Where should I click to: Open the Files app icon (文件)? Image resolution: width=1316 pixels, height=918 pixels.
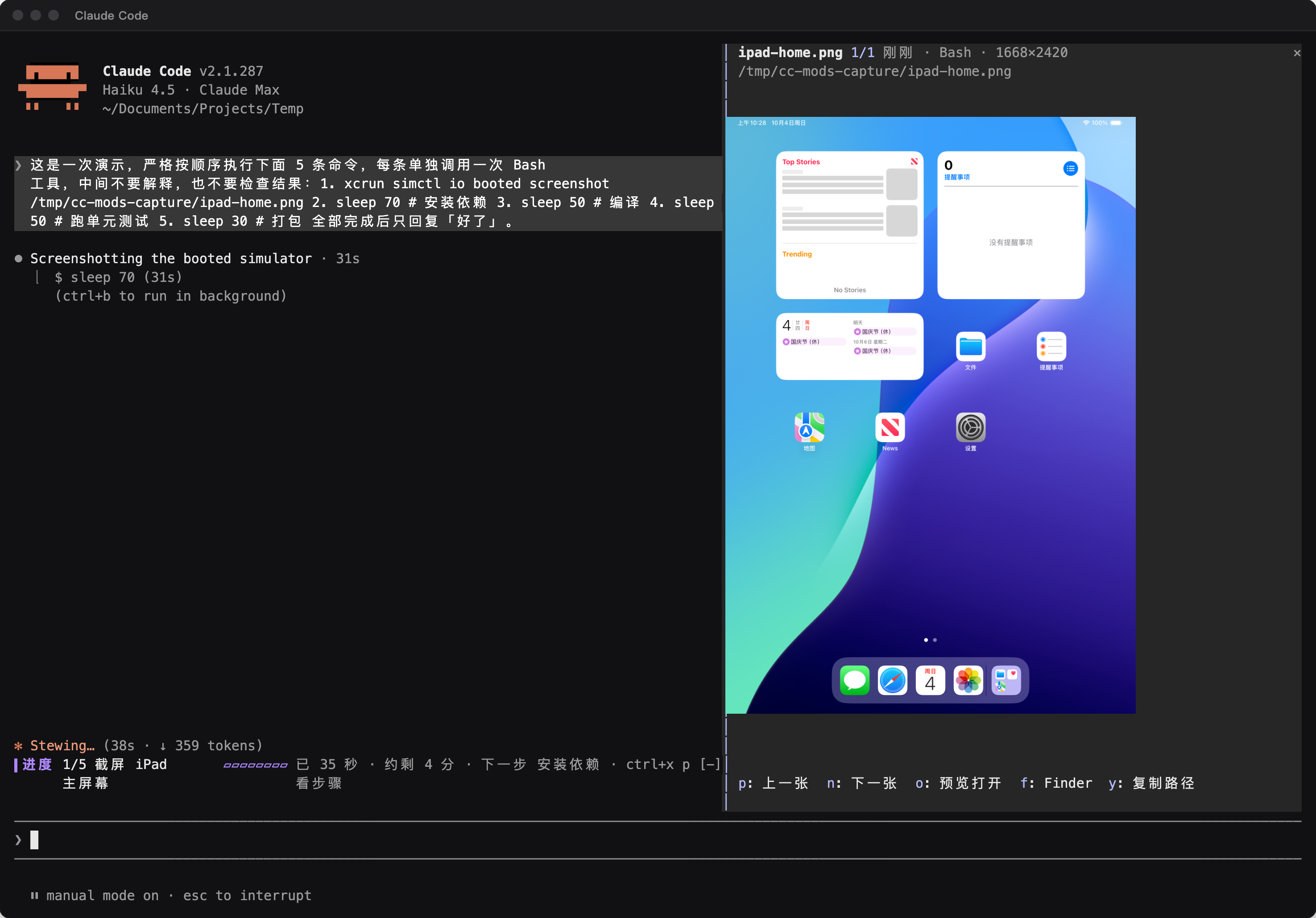tap(970, 347)
